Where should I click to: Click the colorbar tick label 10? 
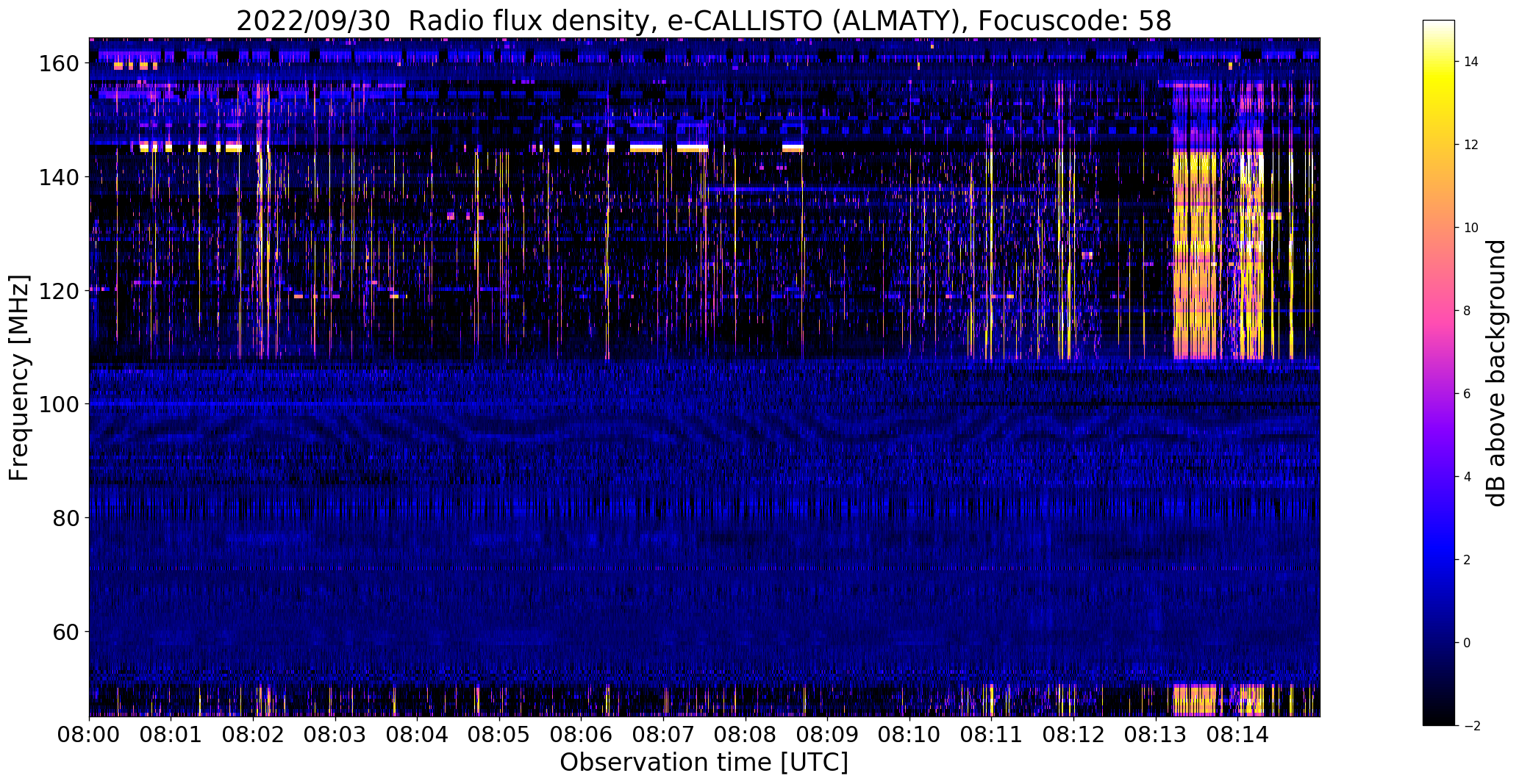(1471, 228)
